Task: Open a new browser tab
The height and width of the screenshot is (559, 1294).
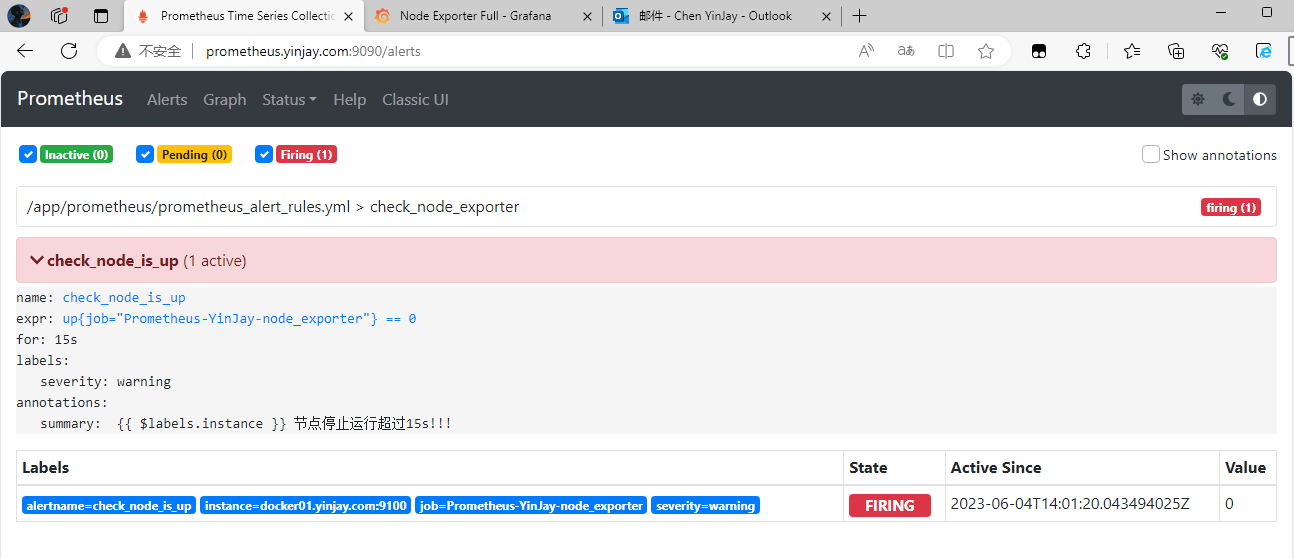Action: pyautogui.click(x=859, y=16)
